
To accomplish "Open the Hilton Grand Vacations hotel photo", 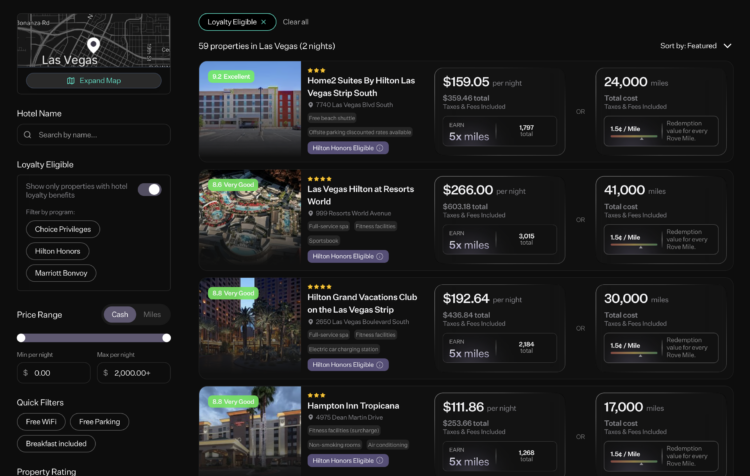I will point(250,328).
